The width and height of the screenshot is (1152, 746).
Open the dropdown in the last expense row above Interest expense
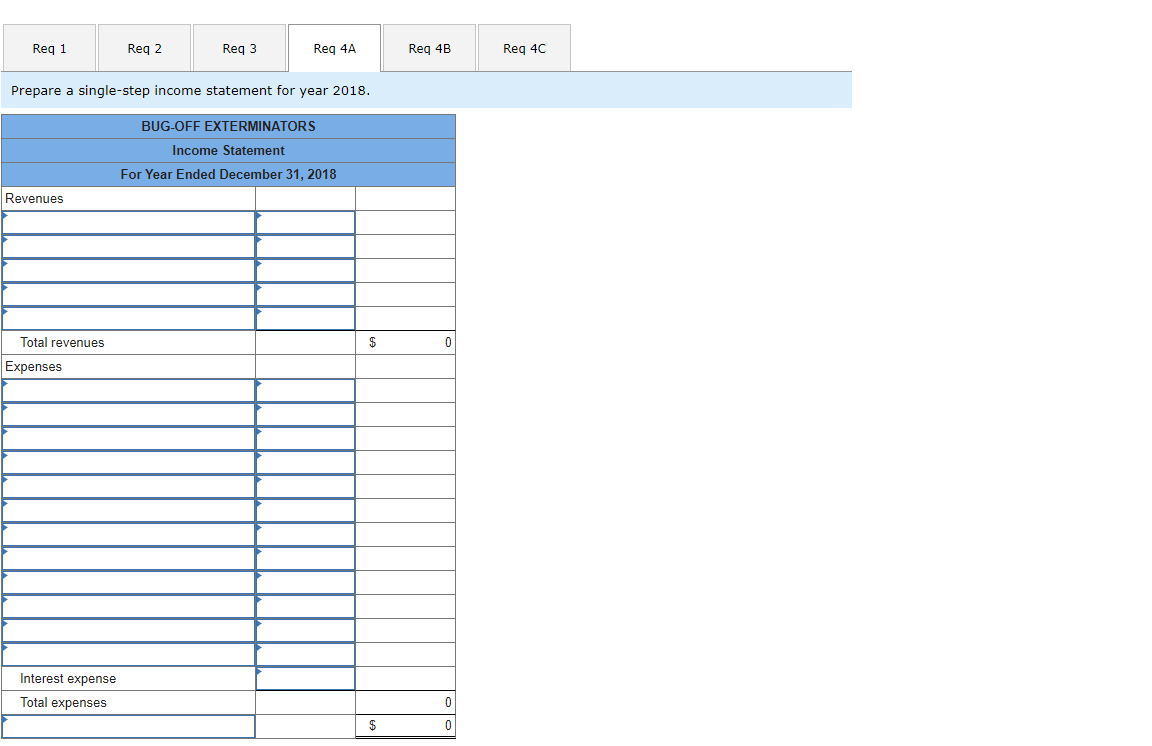click(128, 654)
